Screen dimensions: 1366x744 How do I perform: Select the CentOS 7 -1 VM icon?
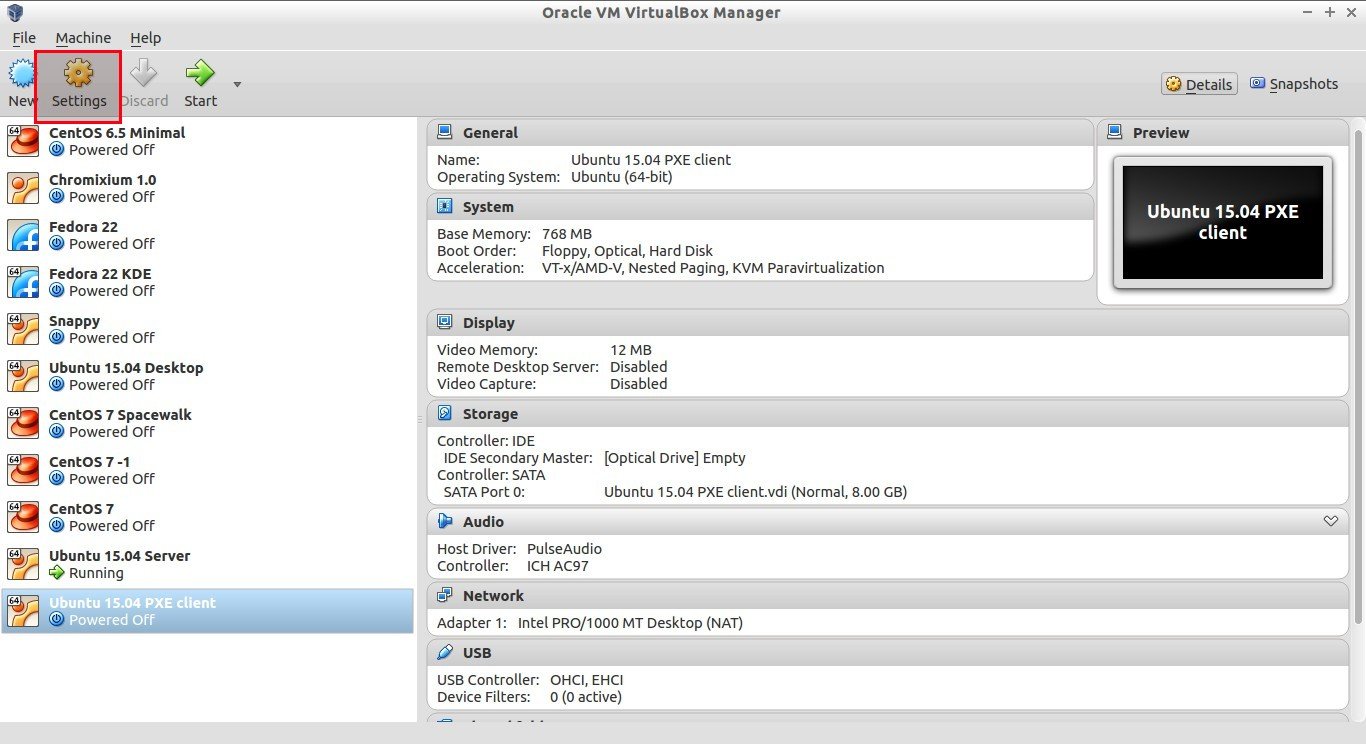[x=23, y=470]
